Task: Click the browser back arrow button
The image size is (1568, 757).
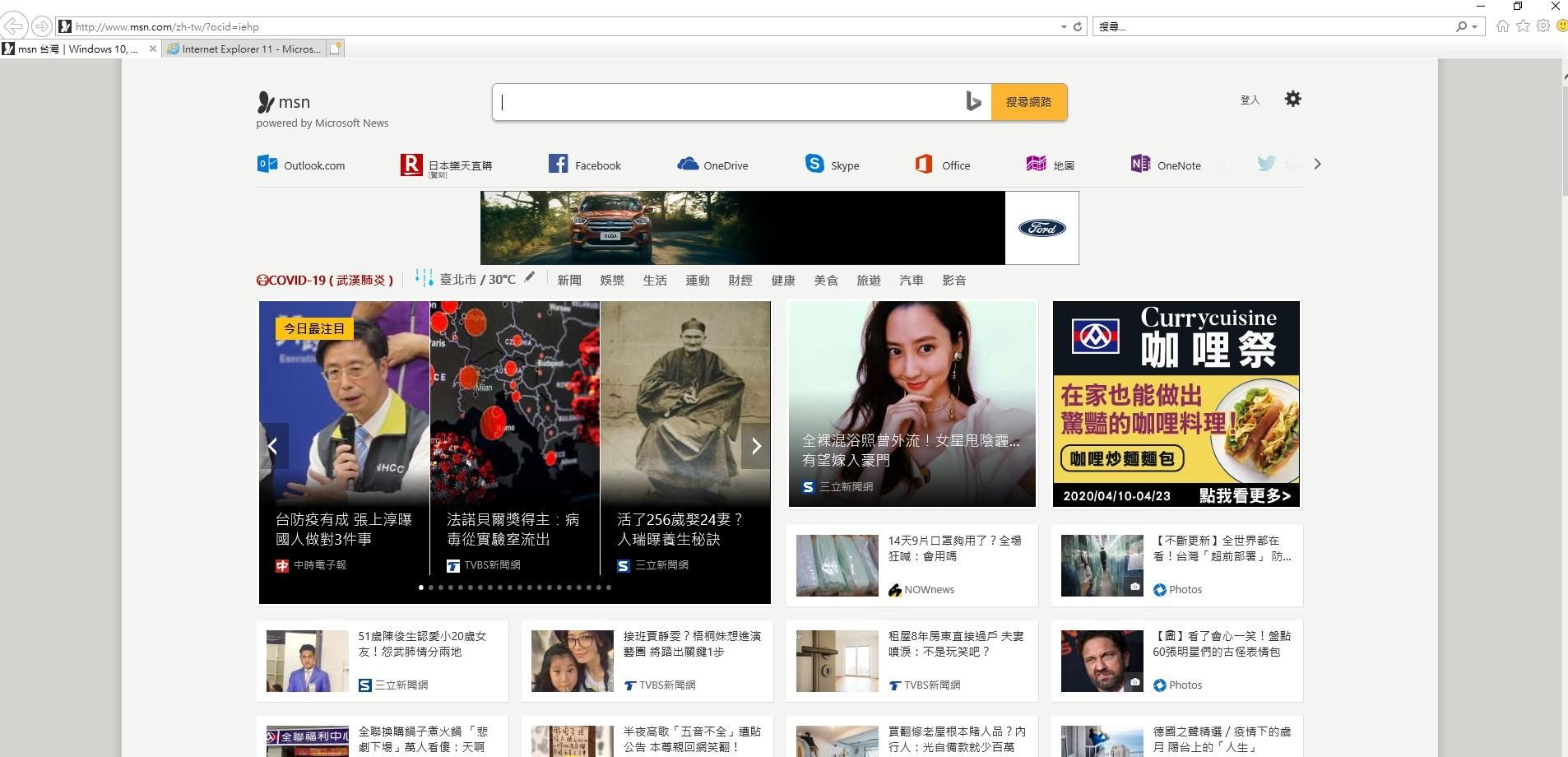Action: tap(14, 26)
